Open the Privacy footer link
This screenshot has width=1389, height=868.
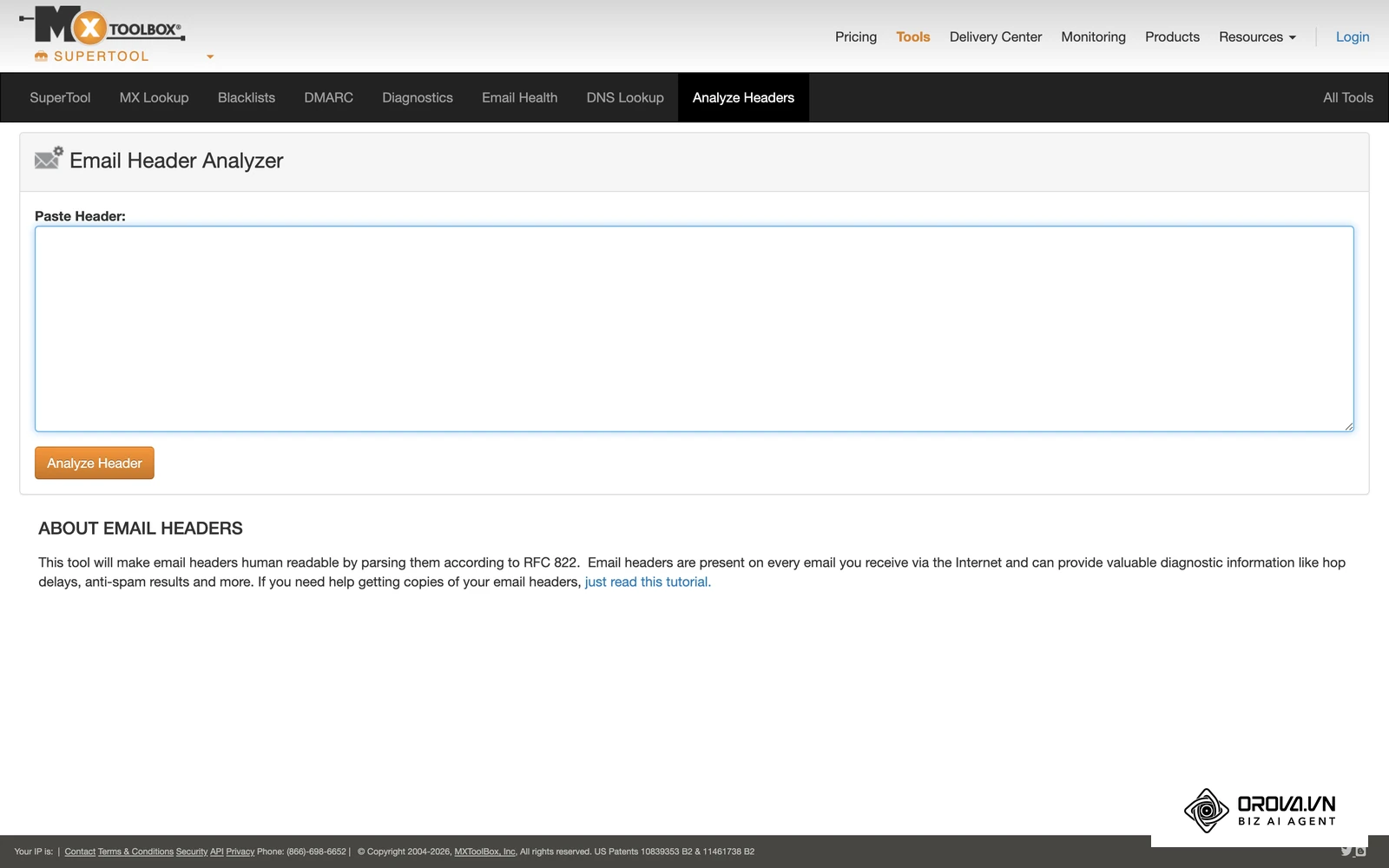coord(240,852)
